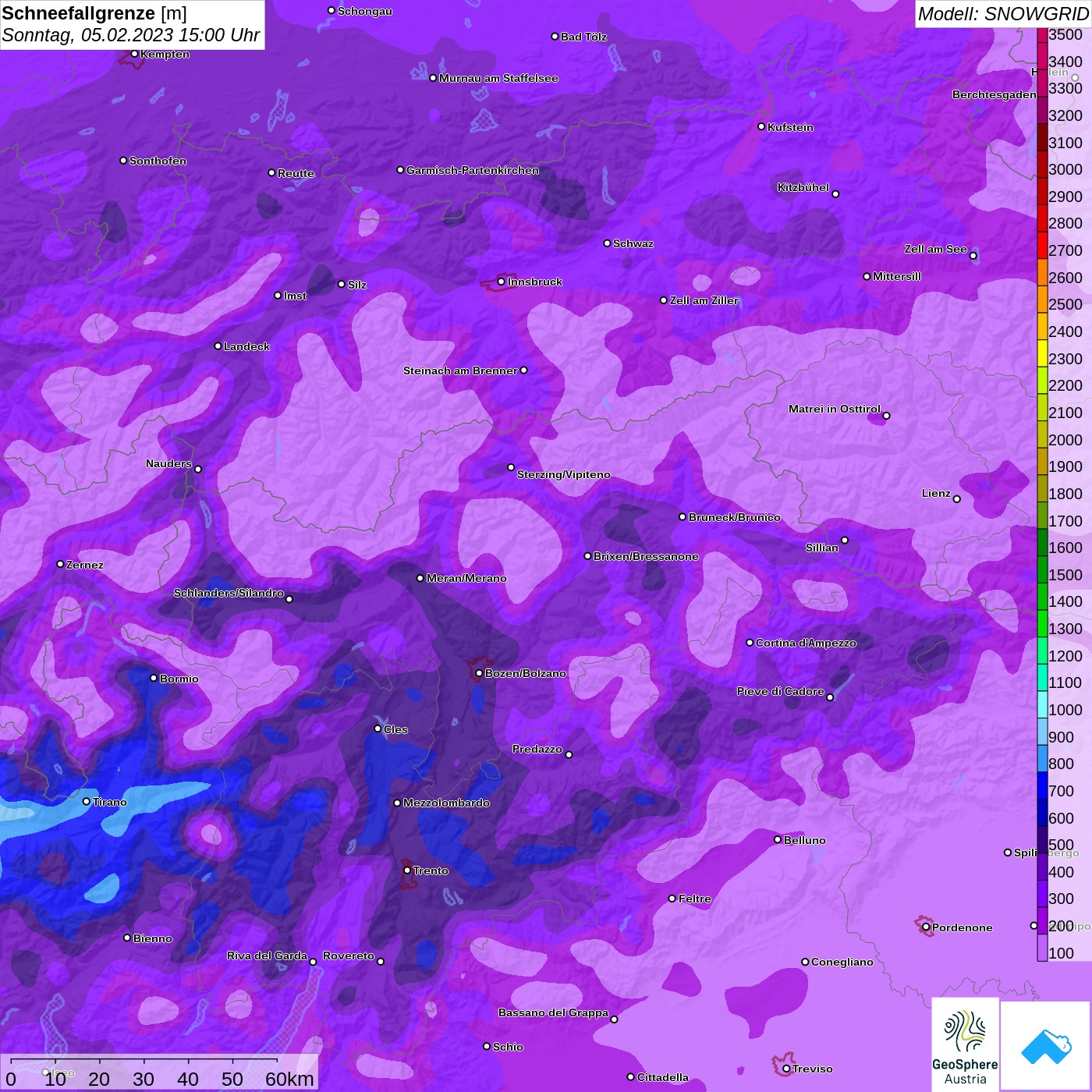Click the Zell am Ziller label

(704, 300)
